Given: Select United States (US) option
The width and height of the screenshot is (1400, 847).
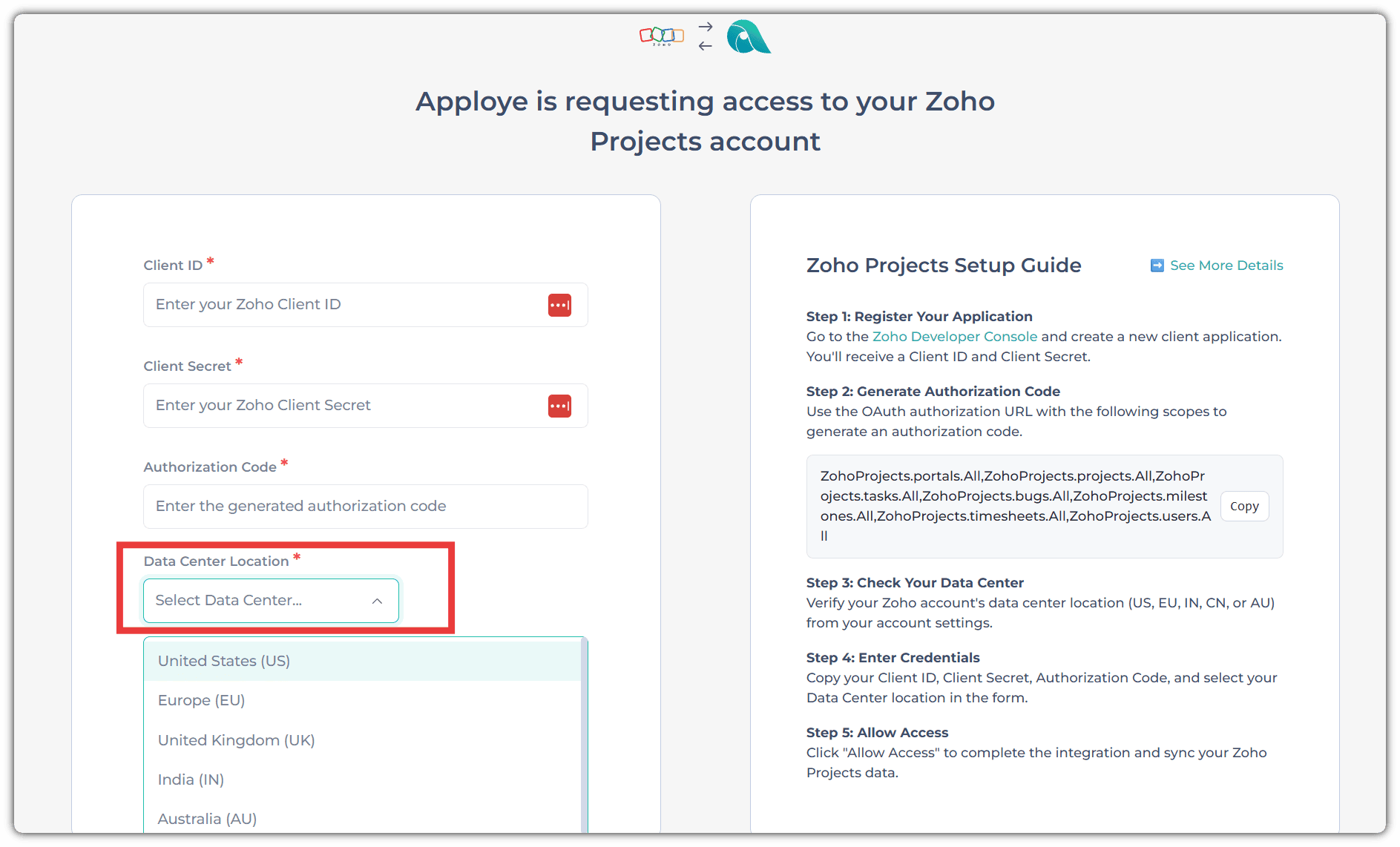Looking at the screenshot, I should click(224, 661).
